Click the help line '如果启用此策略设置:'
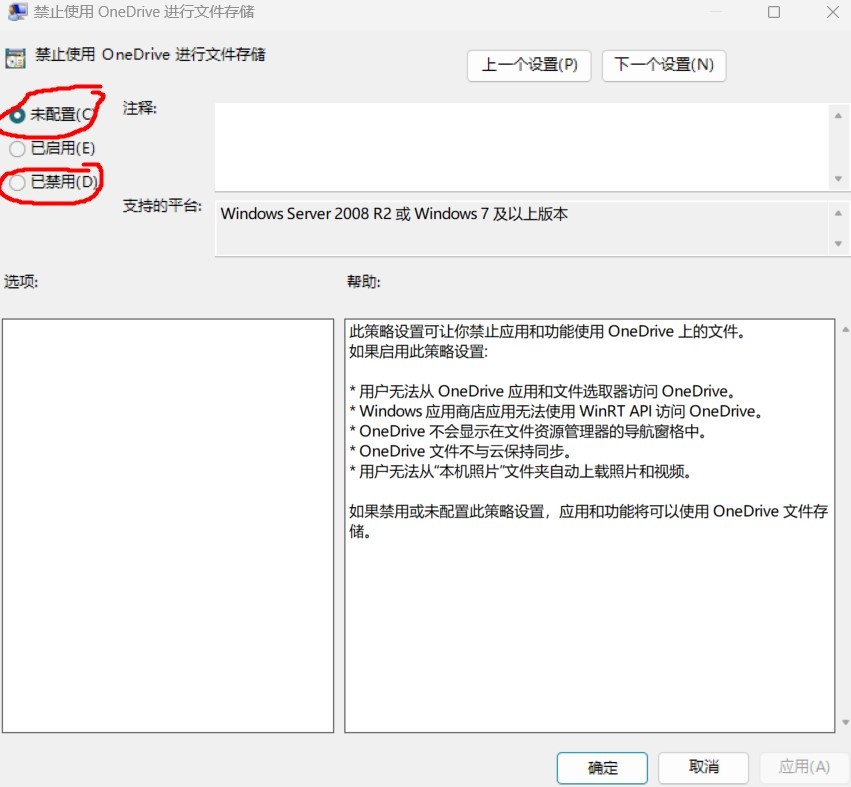The height and width of the screenshot is (787, 851). 418,352
